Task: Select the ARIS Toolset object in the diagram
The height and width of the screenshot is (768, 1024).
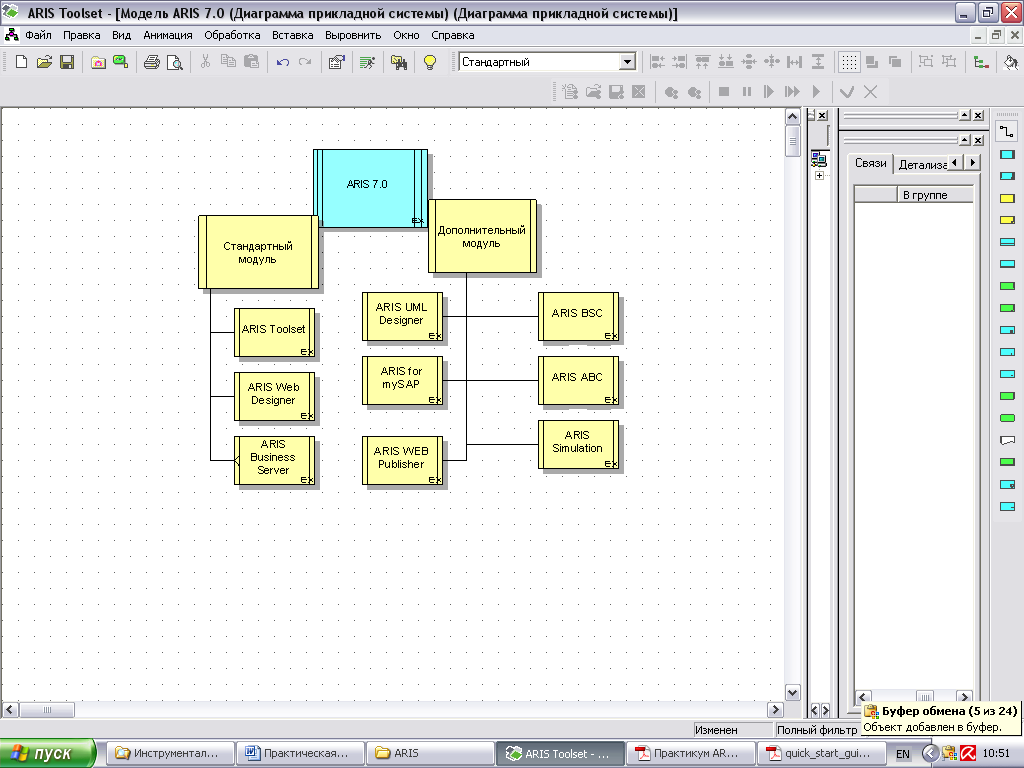Action: click(274, 332)
